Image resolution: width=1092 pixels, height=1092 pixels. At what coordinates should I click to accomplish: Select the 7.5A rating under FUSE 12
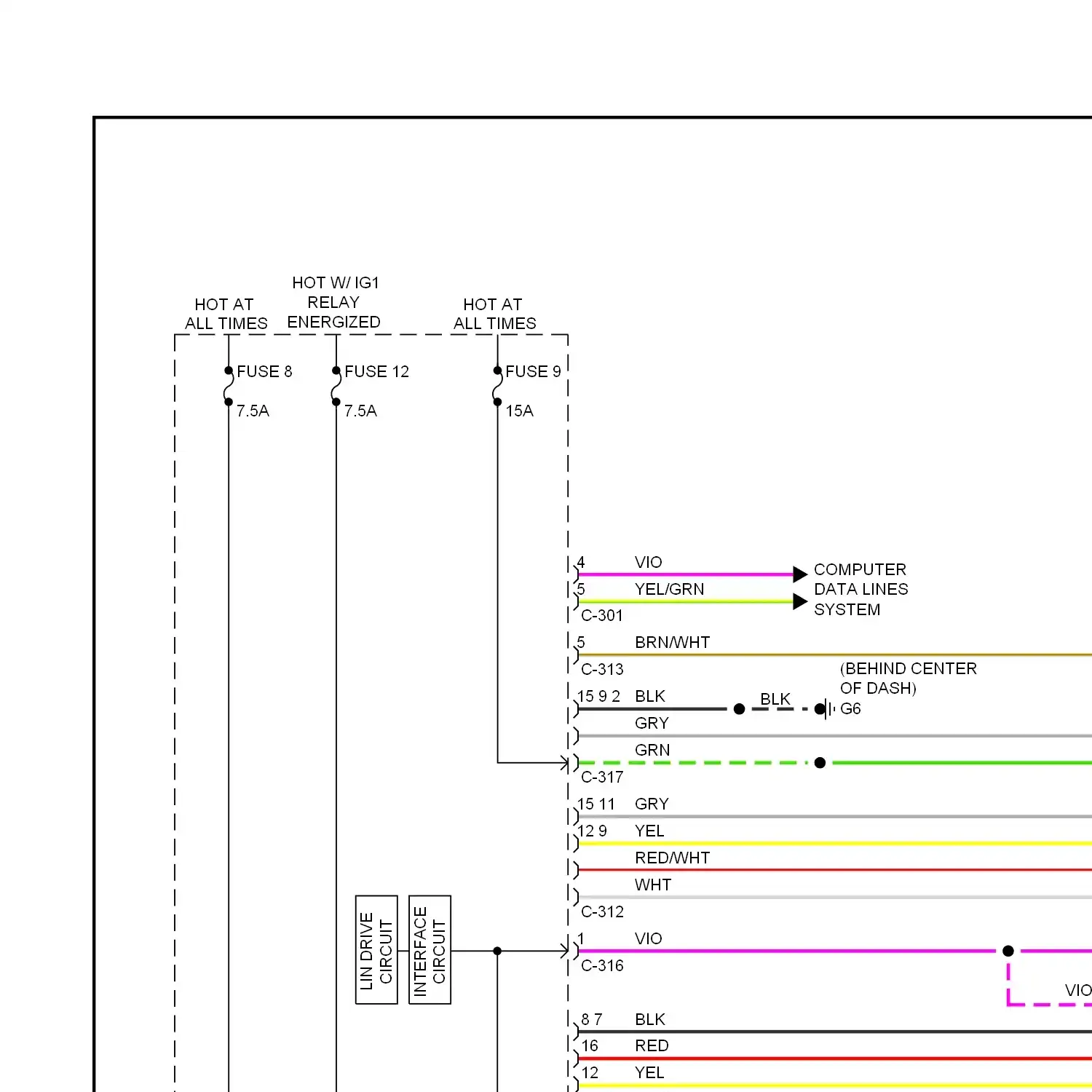[x=360, y=411]
